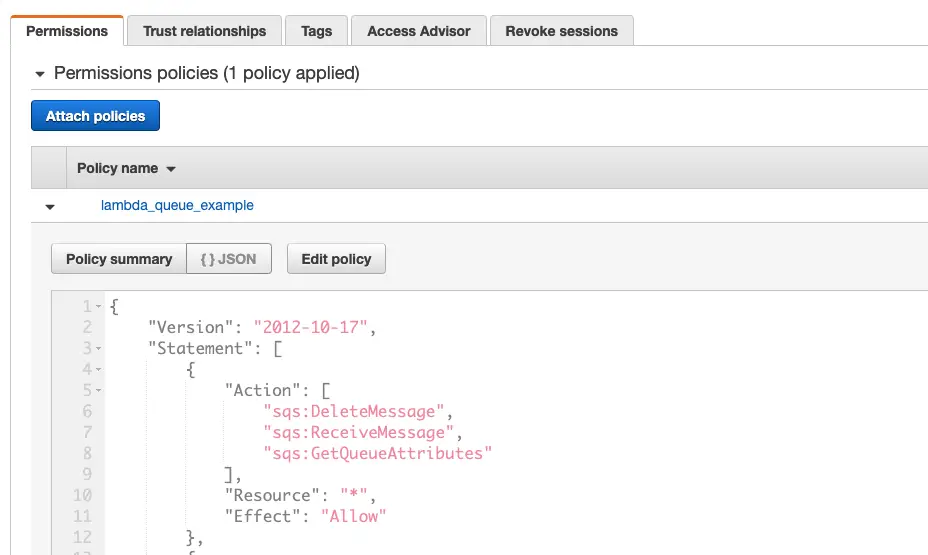Fold the Statement array at line 3
The image size is (928, 555).
[x=99, y=348]
